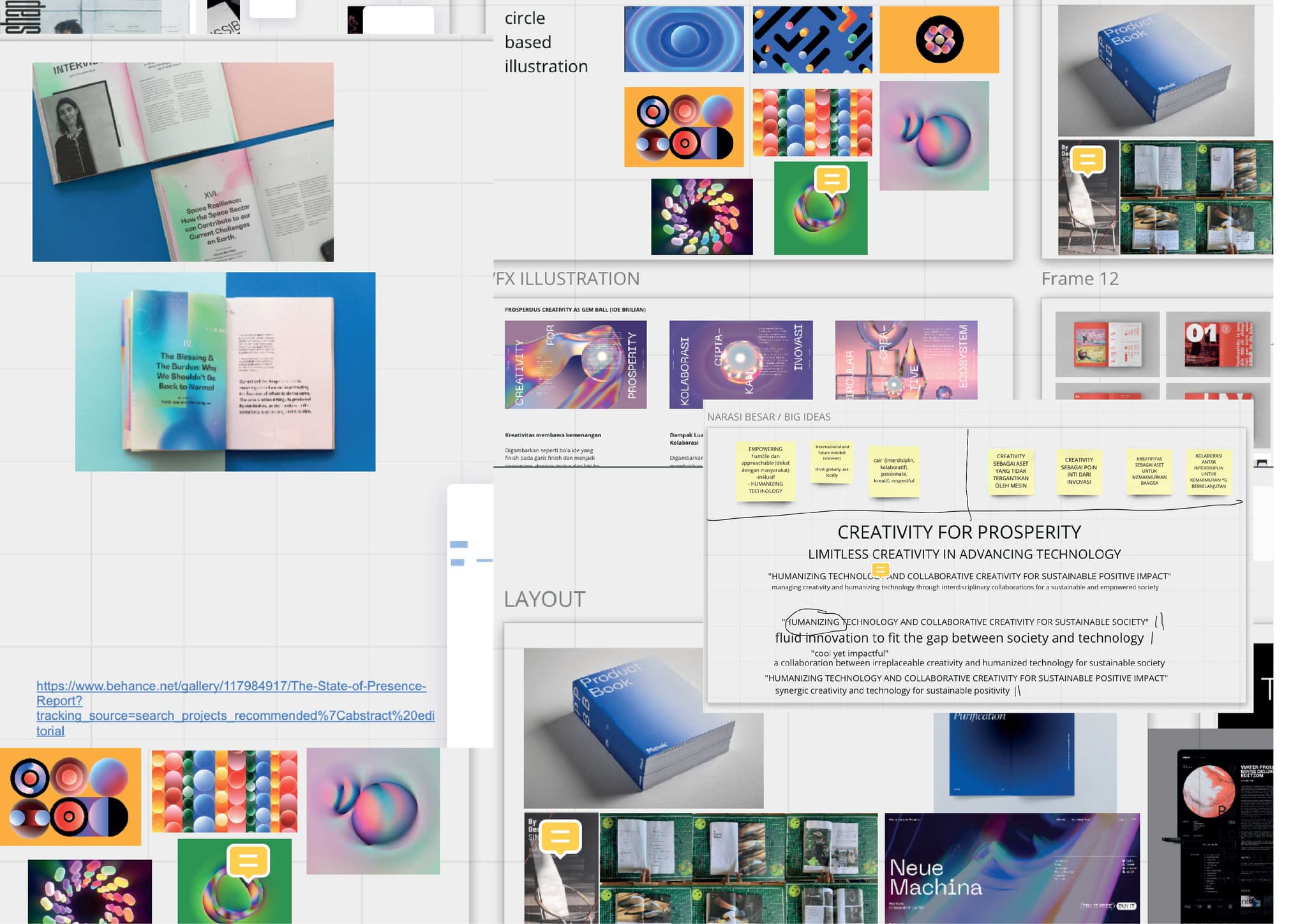
Task: Select the 'KOLABORASI ANTAR INTERDISIPLIN' sticky note
Action: (1208, 471)
